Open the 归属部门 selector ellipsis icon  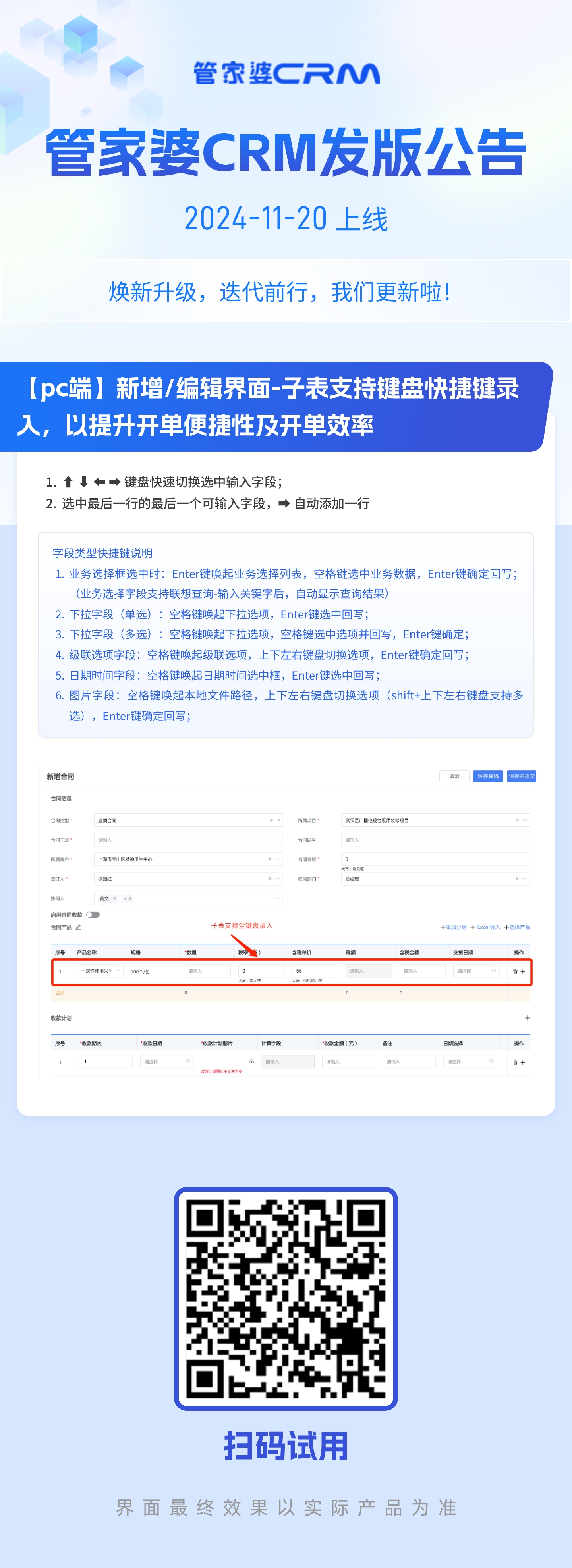point(524,879)
